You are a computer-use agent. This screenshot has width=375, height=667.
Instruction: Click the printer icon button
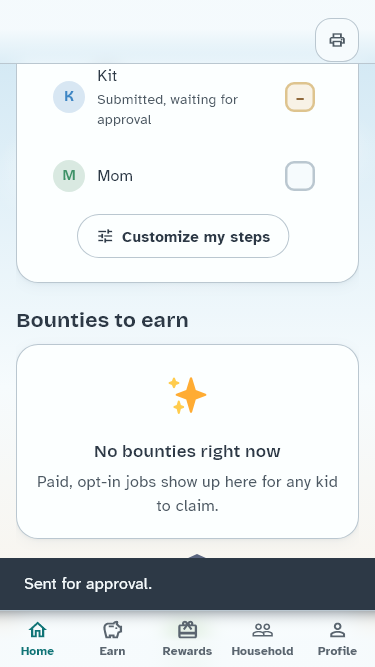pos(337,40)
